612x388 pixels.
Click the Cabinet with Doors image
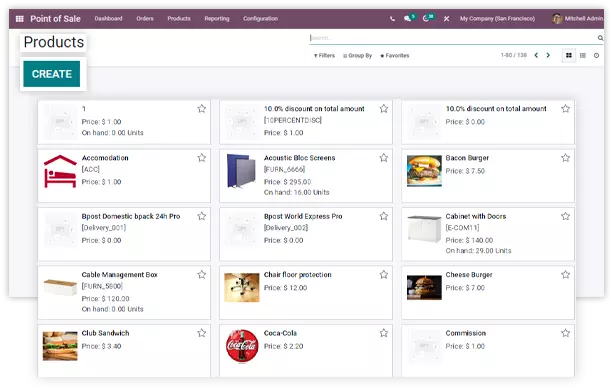[424, 228]
